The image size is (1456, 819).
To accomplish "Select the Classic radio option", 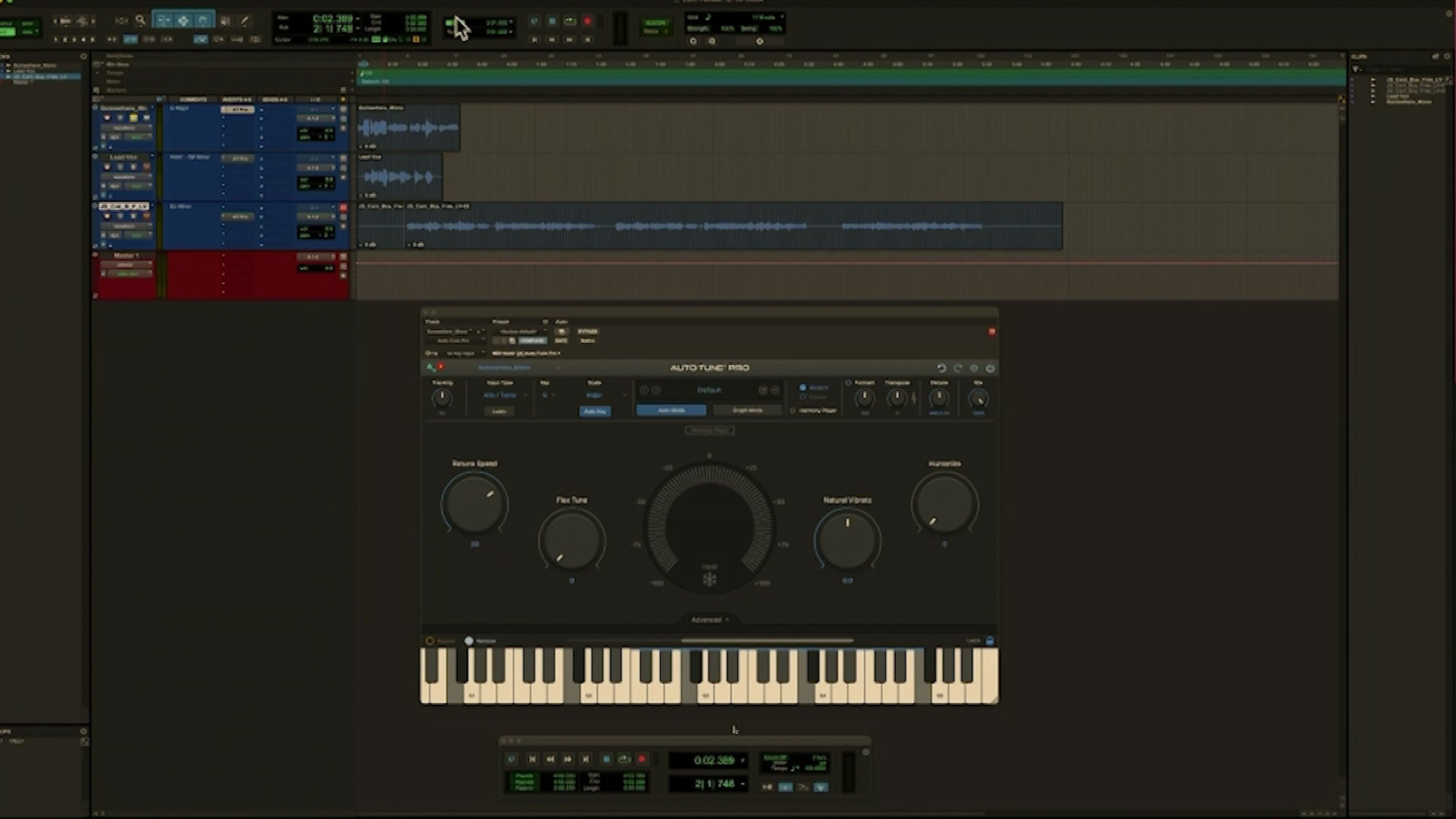I will point(803,397).
